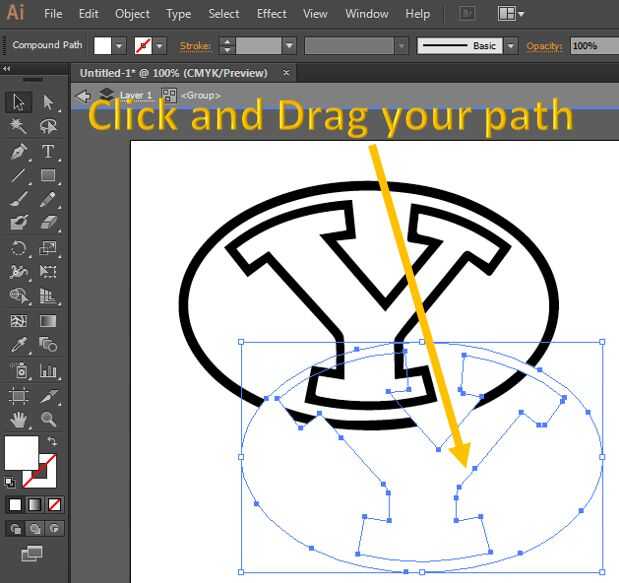Exit isolation mode with back arrow
Viewport: 619px width, 583px height.
coord(84,96)
